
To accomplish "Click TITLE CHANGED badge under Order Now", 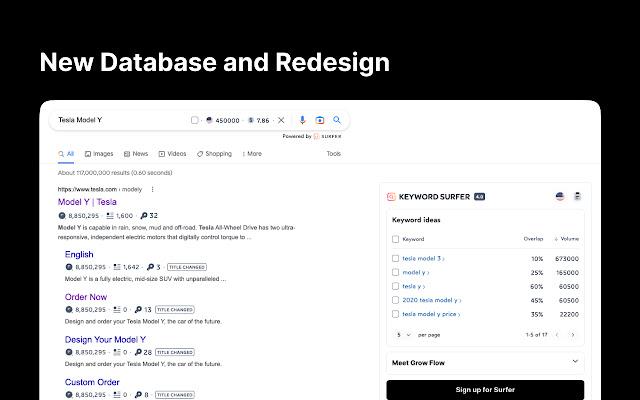I will pos(175,309).
